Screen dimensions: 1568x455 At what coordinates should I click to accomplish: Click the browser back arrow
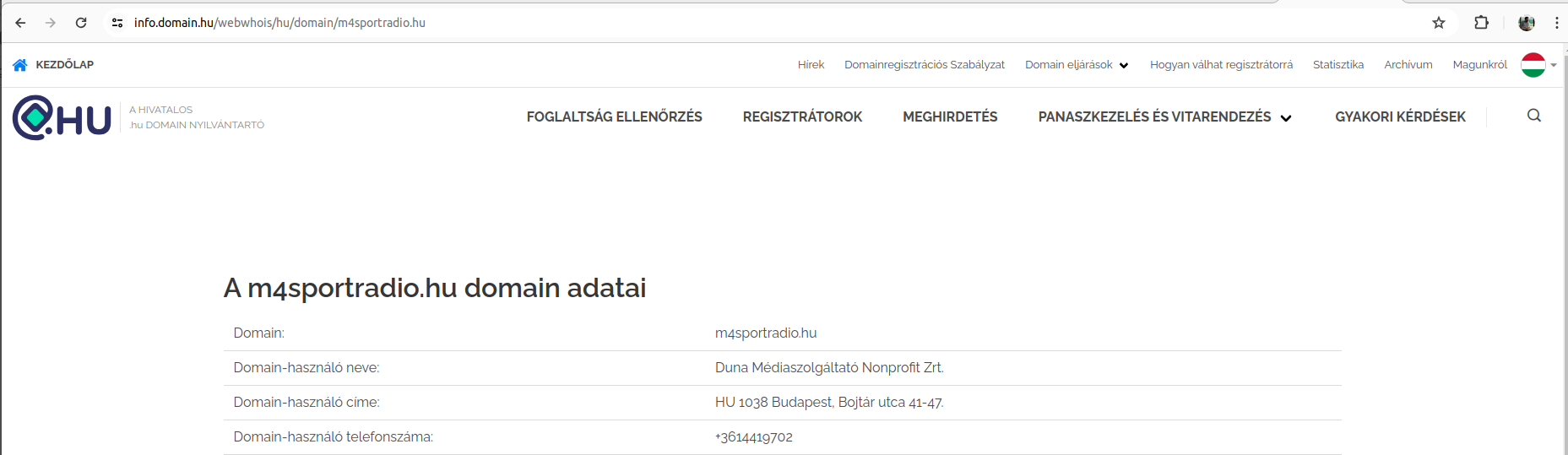pyautogui.click(x=20, y=23)
